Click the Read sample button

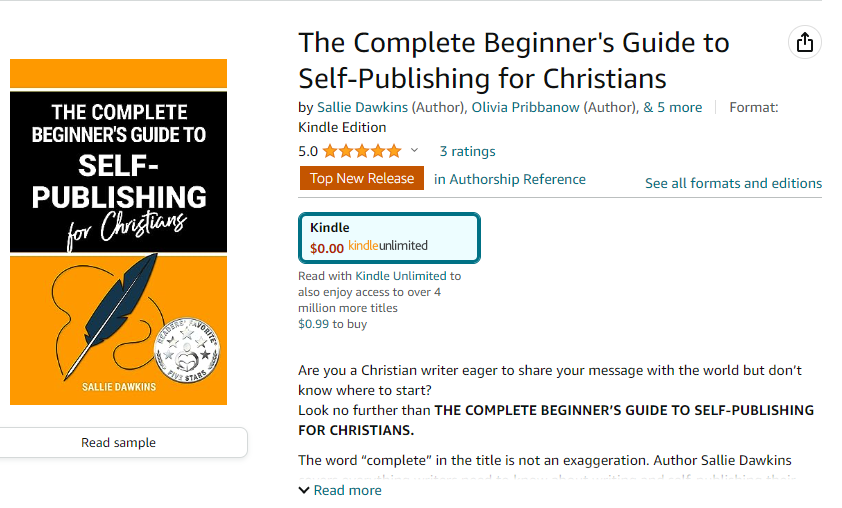click(119, 442)
